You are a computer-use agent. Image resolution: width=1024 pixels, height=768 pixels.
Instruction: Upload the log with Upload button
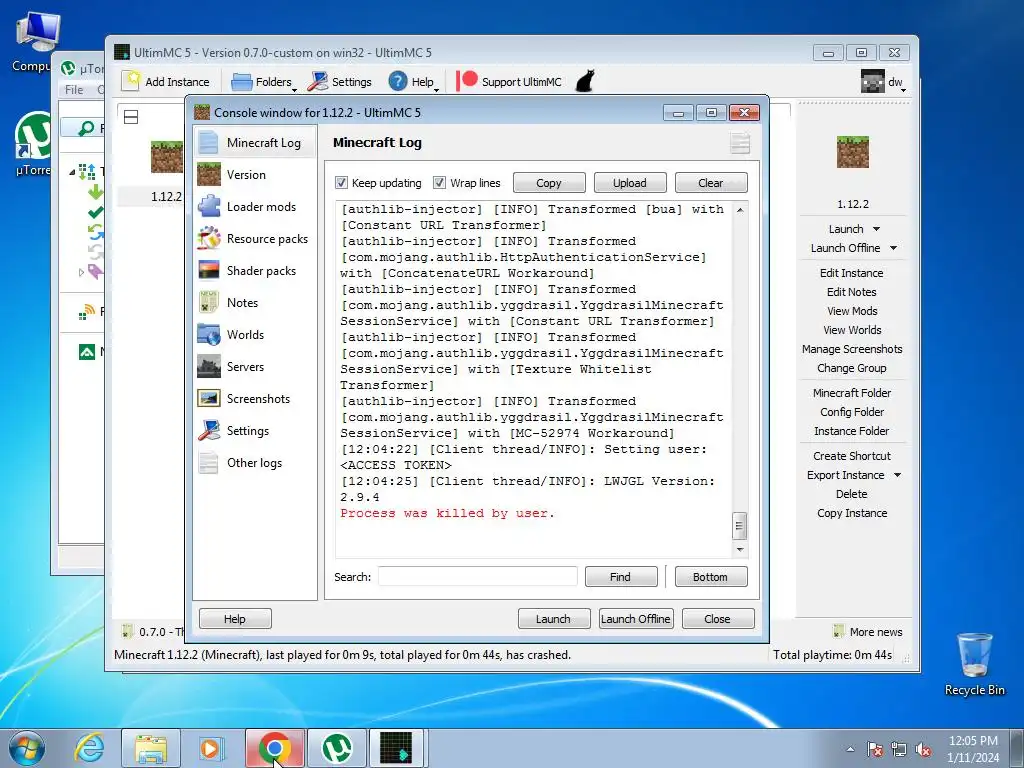point(630,183)
